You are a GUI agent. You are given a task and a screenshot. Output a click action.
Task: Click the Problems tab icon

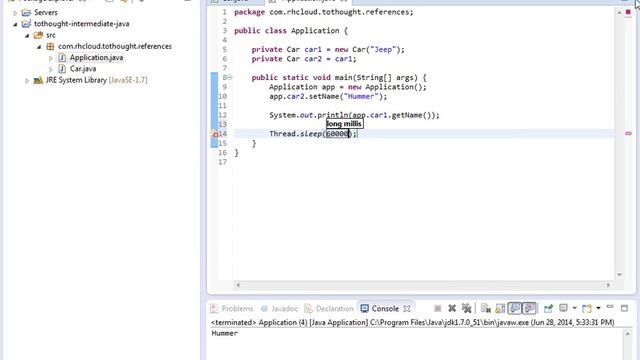click(214, 309)
